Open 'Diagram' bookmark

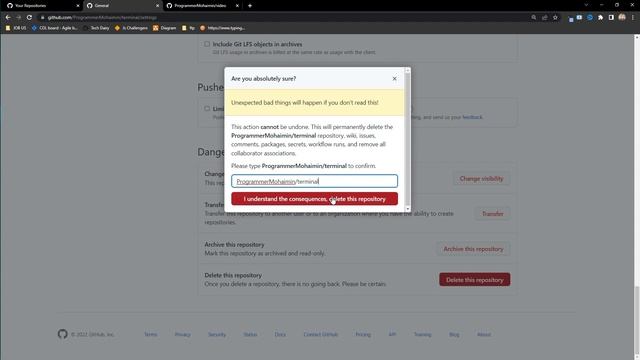[164, 28]
